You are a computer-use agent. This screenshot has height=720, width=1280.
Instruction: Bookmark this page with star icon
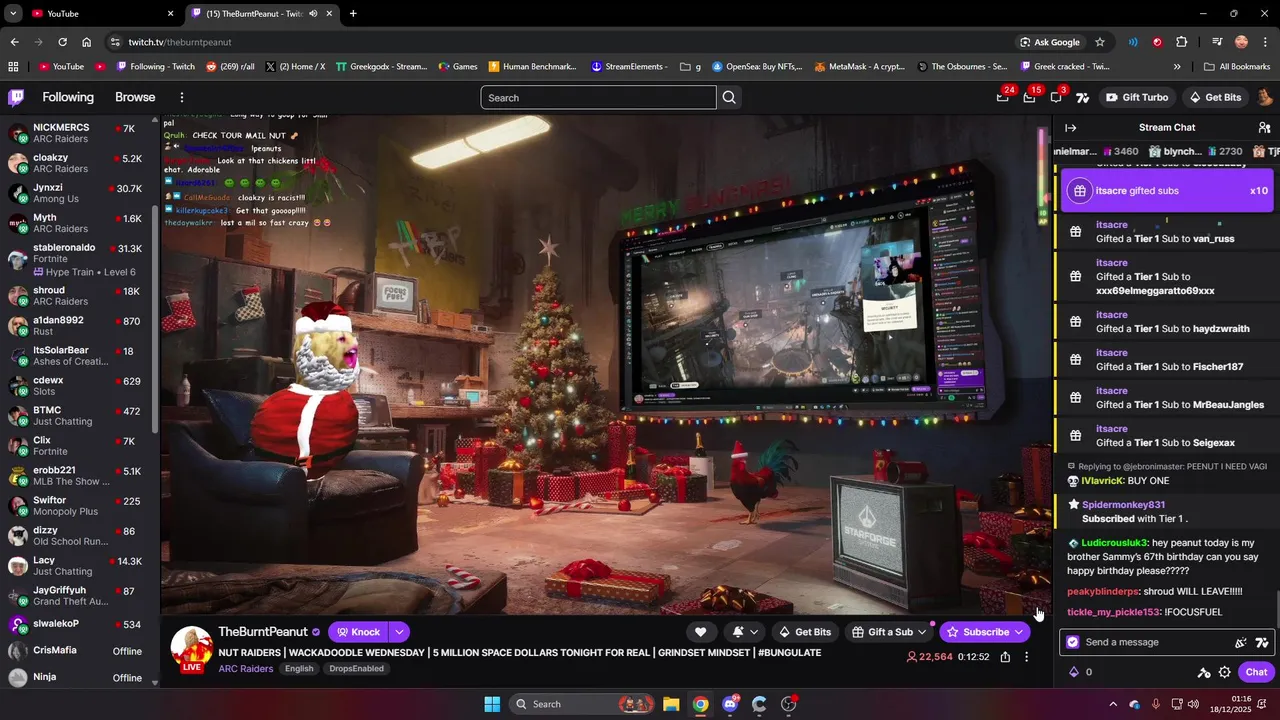click(1100, 42)
